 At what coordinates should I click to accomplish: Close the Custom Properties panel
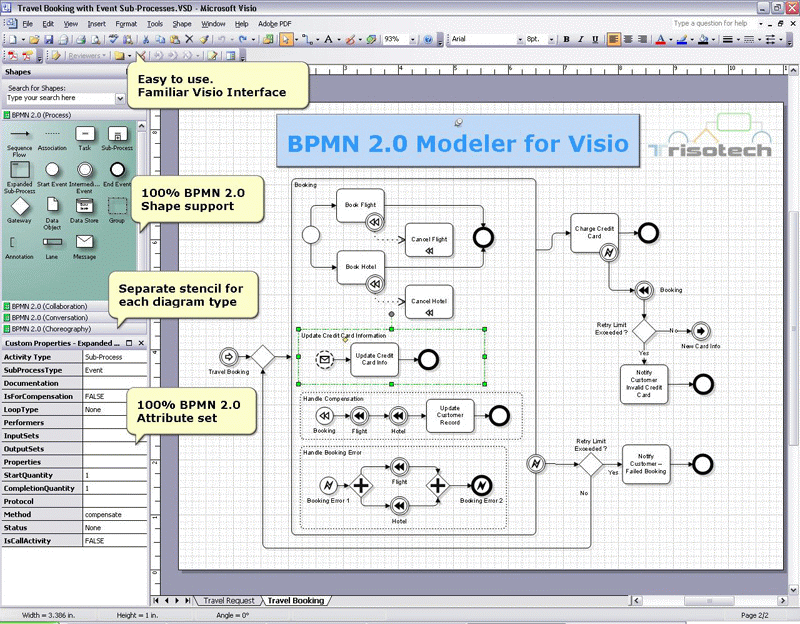point(141,343)
